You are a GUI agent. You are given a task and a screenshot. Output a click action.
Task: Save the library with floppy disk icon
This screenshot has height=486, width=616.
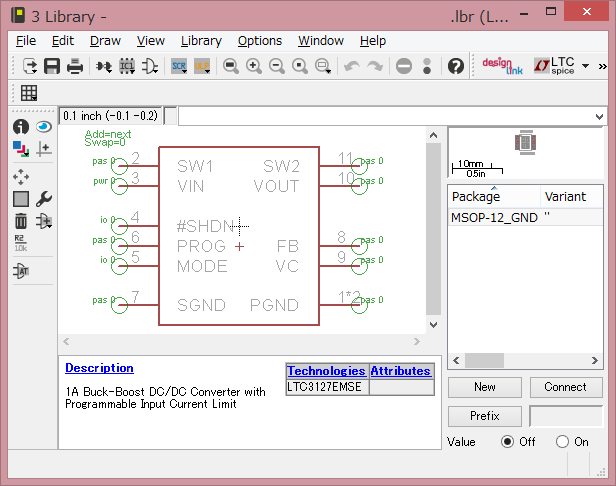click(x=52, y=66)
